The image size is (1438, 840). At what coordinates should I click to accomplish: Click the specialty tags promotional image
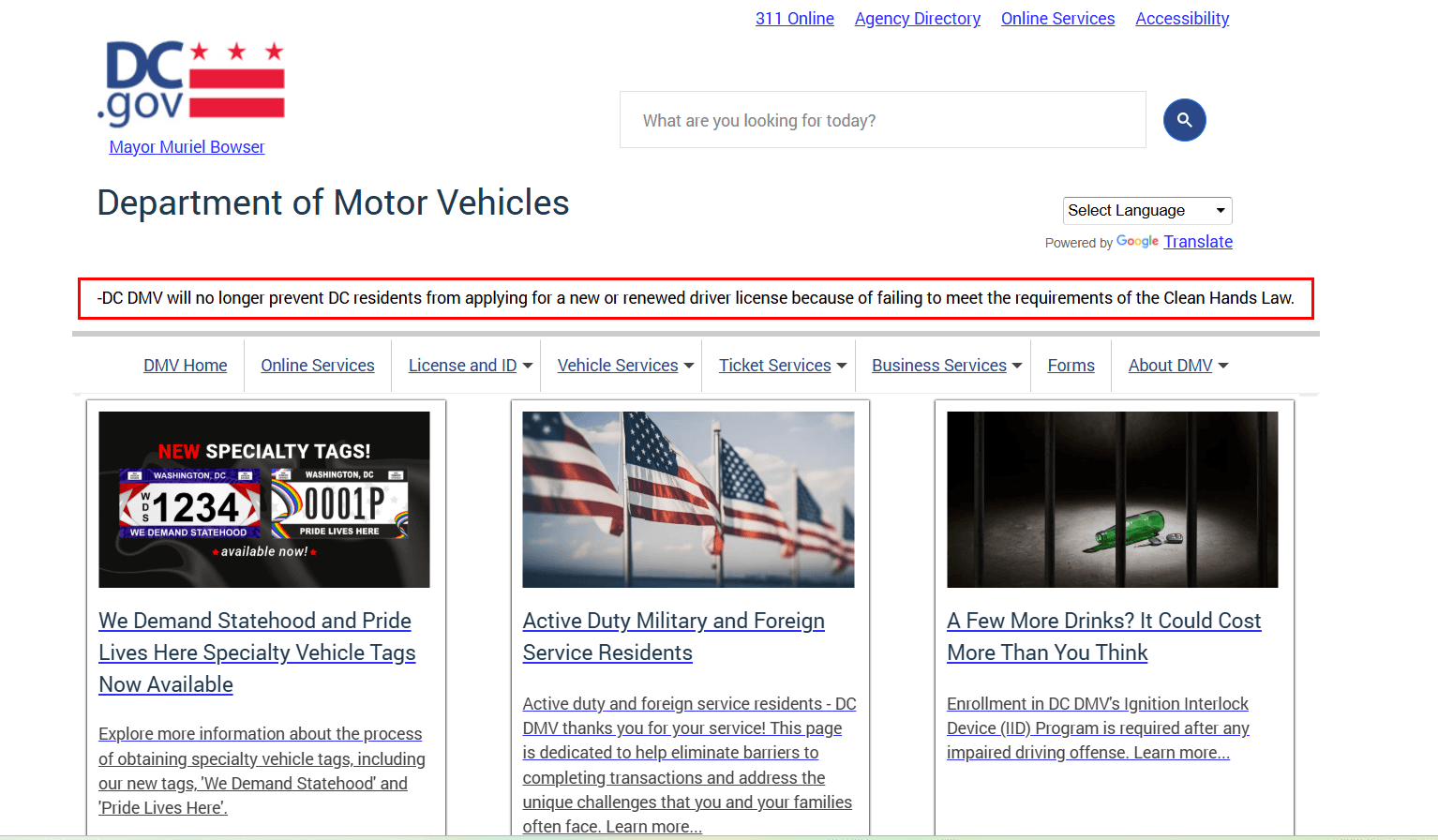(263, 500)
